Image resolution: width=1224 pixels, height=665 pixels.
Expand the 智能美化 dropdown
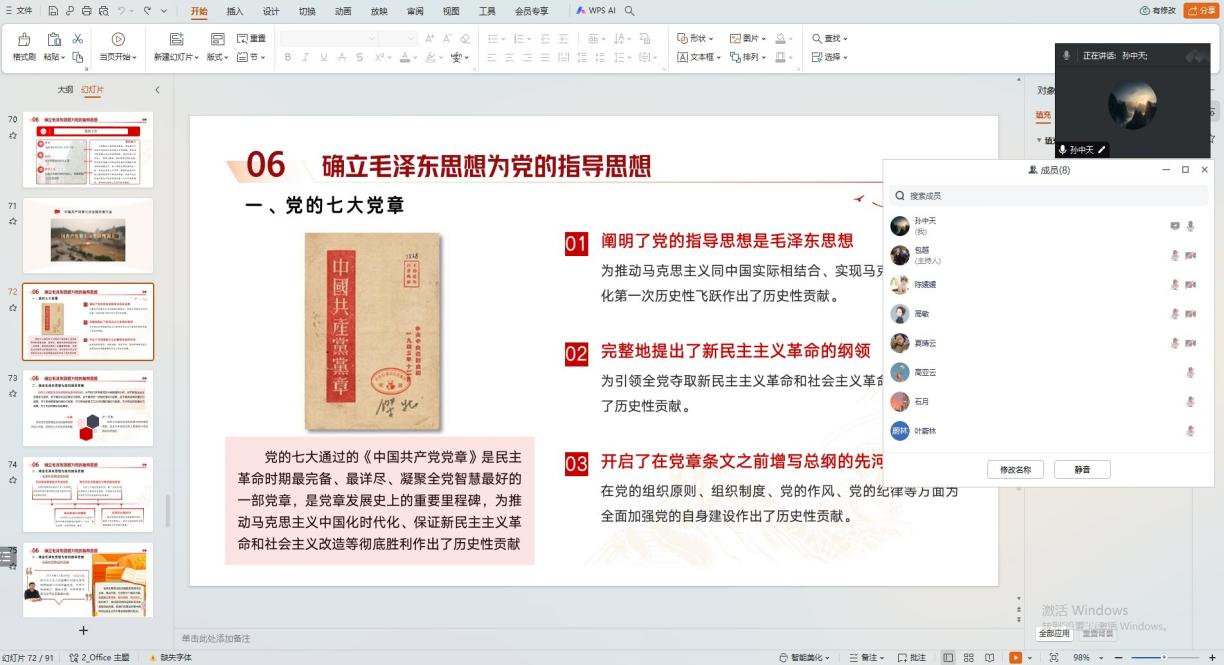808,657
